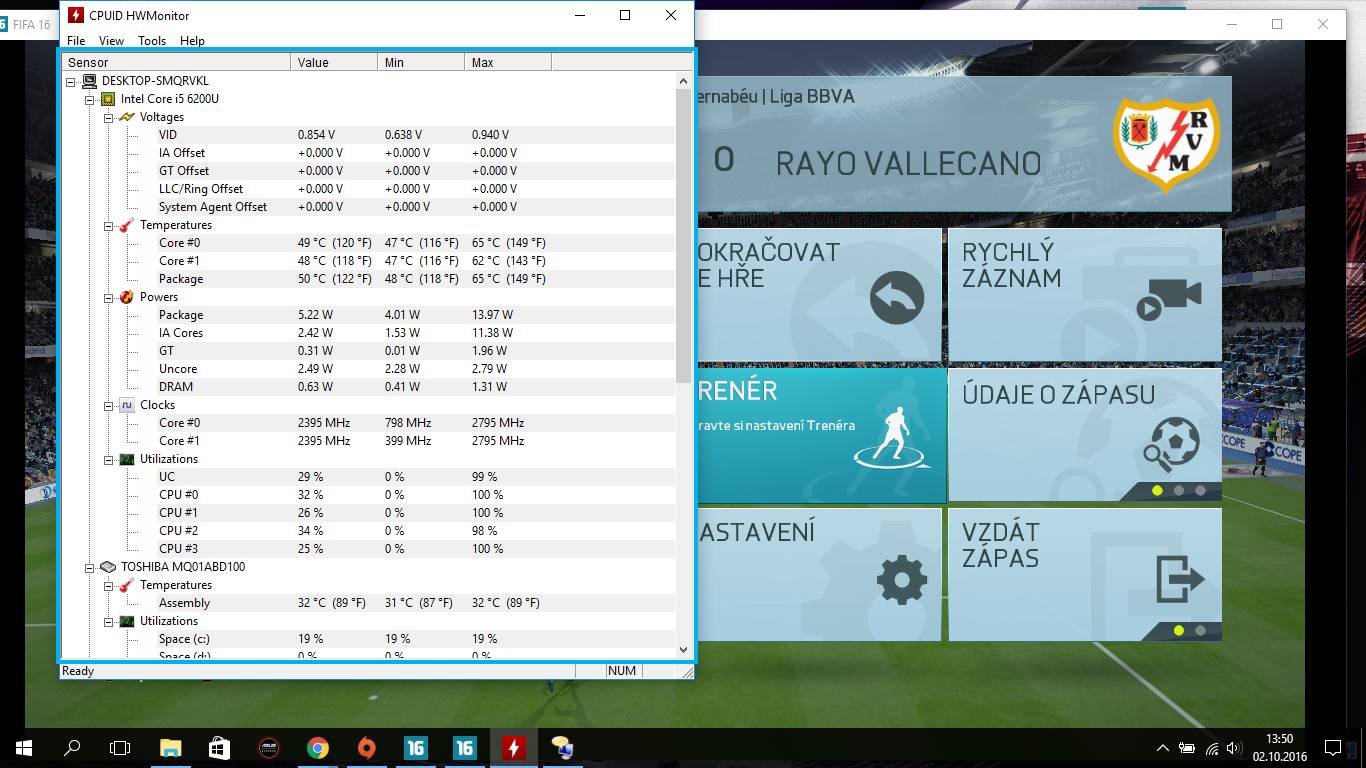
Task: Select the VZDÁT ZÁPAS tile
Action: (1085, 575)
